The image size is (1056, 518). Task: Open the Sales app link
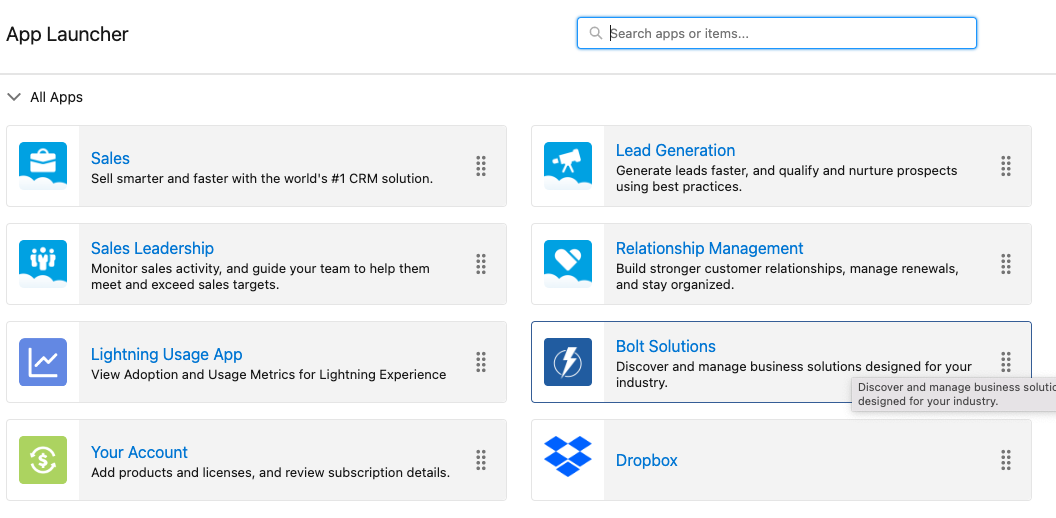(110, 158)
